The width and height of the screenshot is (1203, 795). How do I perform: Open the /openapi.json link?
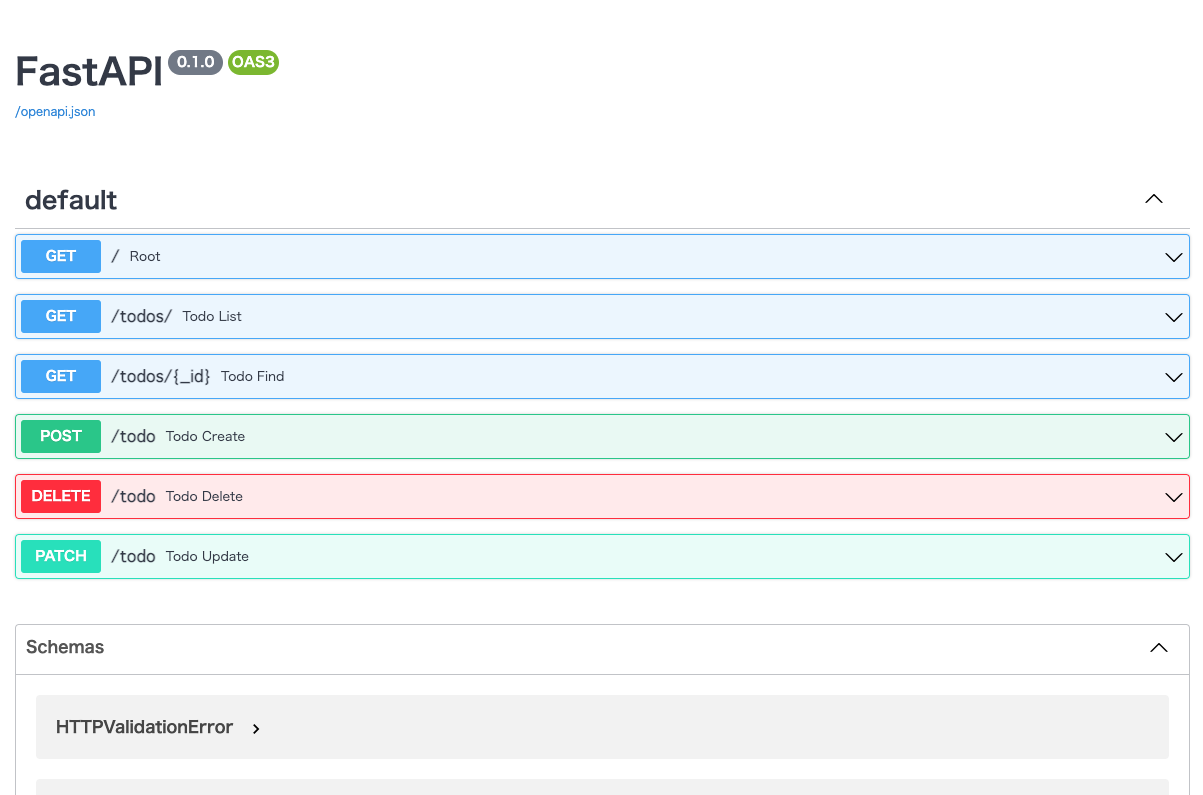55,112
